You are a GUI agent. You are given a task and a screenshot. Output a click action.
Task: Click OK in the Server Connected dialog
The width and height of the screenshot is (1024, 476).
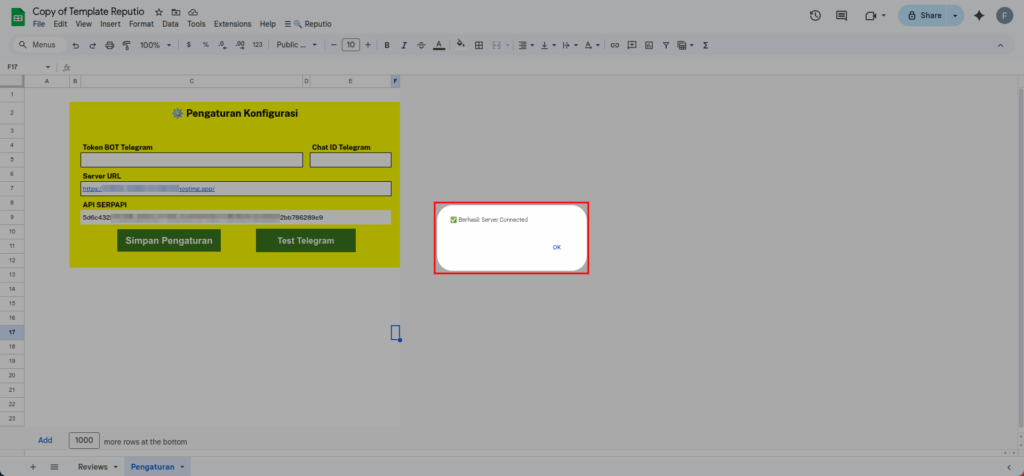click(557, 247)
